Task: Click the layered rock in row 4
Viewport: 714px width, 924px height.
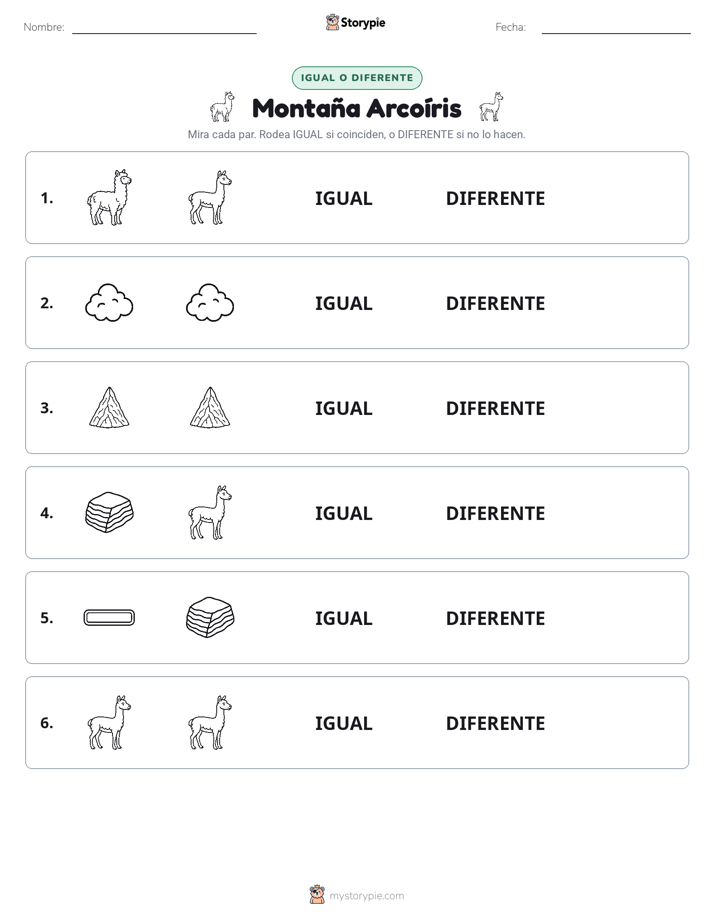Action: pyautogui.click(x=109, y=512)
